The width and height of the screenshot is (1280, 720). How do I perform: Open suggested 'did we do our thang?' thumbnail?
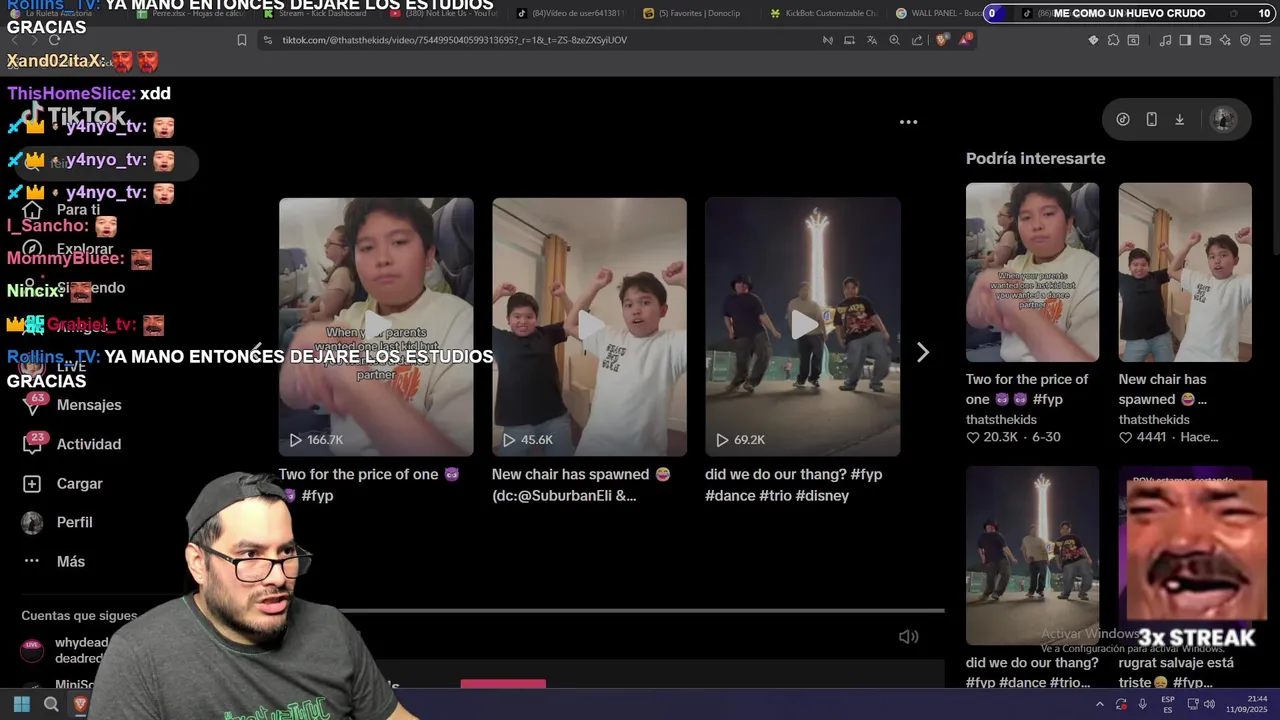pyautogui.click(x=1032, y=555)
